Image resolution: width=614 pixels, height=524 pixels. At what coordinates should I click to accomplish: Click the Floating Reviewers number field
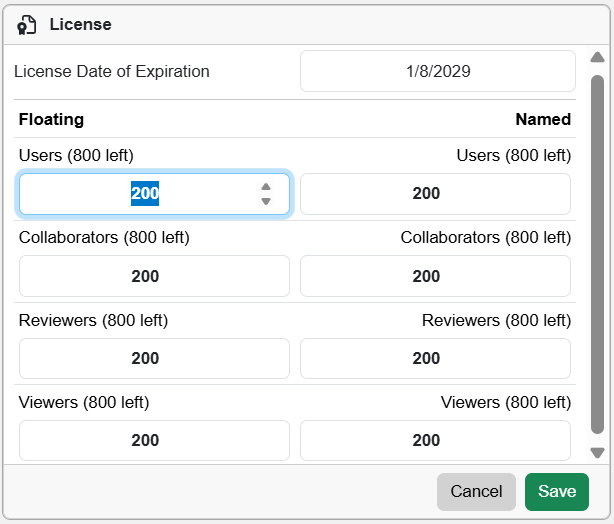pyautogui.click(x=154, y=358)
